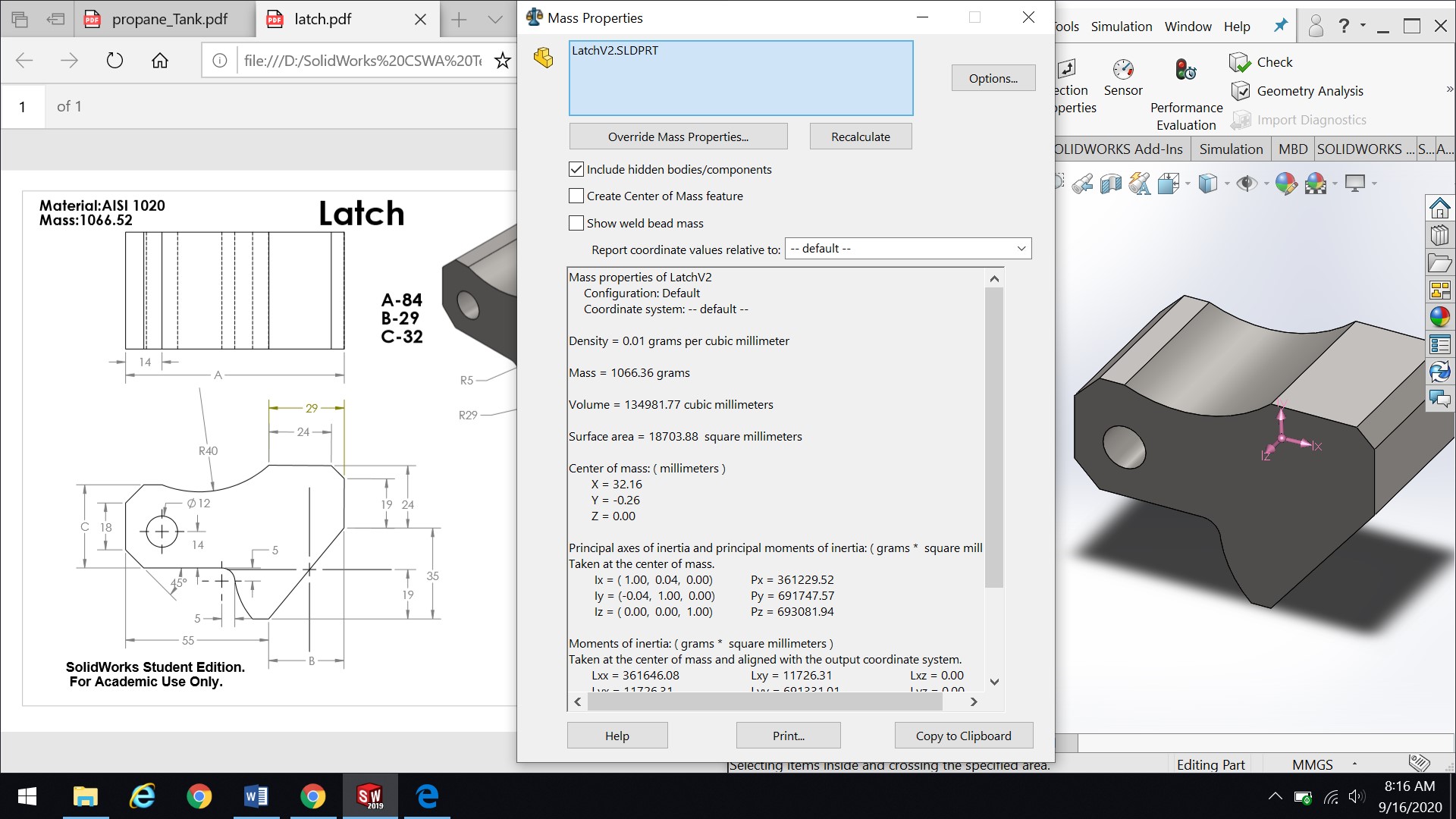
Task: Click the Recalculate button
Action: [x=861, y=136]
